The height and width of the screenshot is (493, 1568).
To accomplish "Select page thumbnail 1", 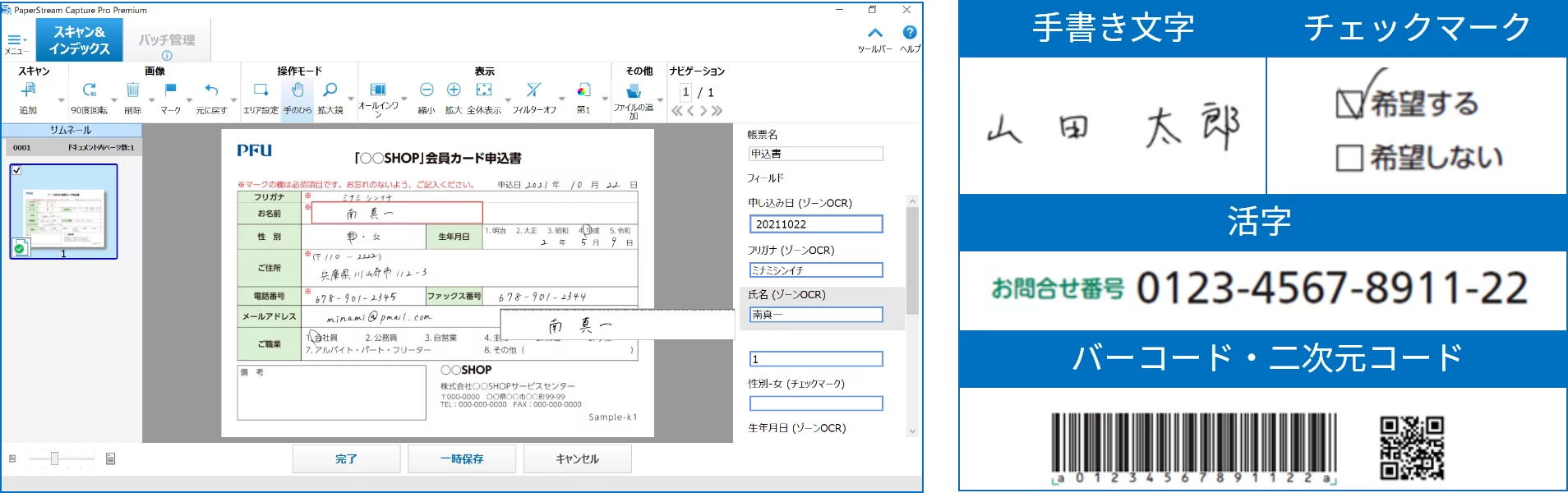I will pyautogui.click(x=63, y=211).
